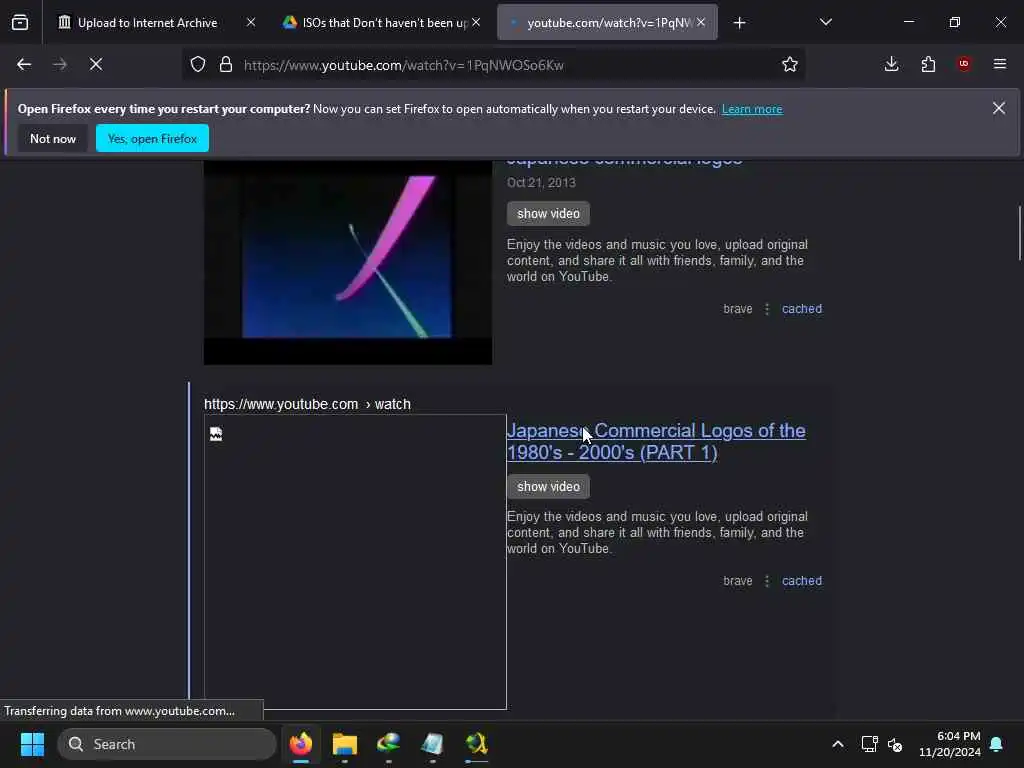Close the ISOs Google Drive tab
This screenshot has height=768, width=1024.
click(476, 22)
